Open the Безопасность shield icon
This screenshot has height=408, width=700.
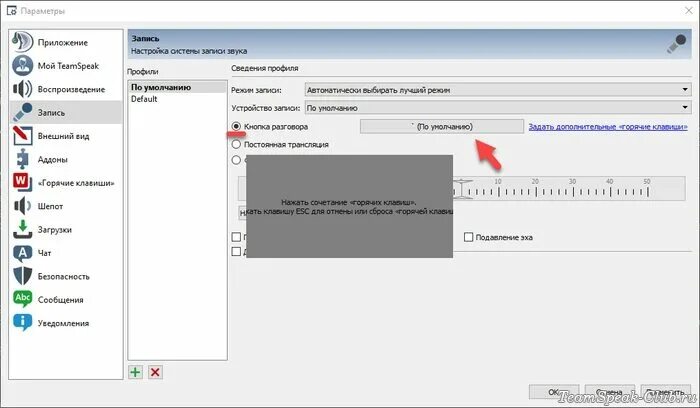point(22,276)
